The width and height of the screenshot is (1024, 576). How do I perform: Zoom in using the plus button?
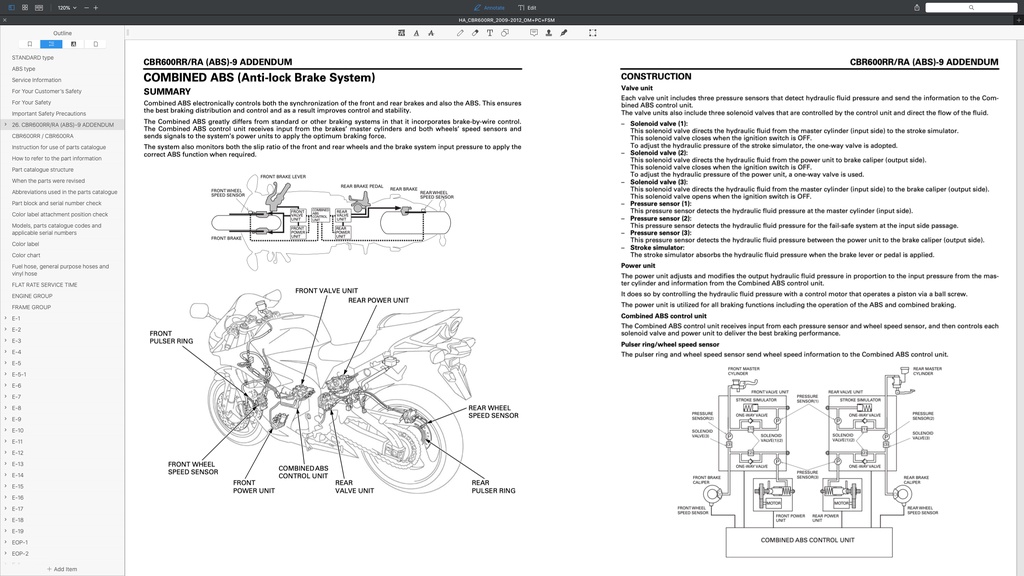pos(95,8)
